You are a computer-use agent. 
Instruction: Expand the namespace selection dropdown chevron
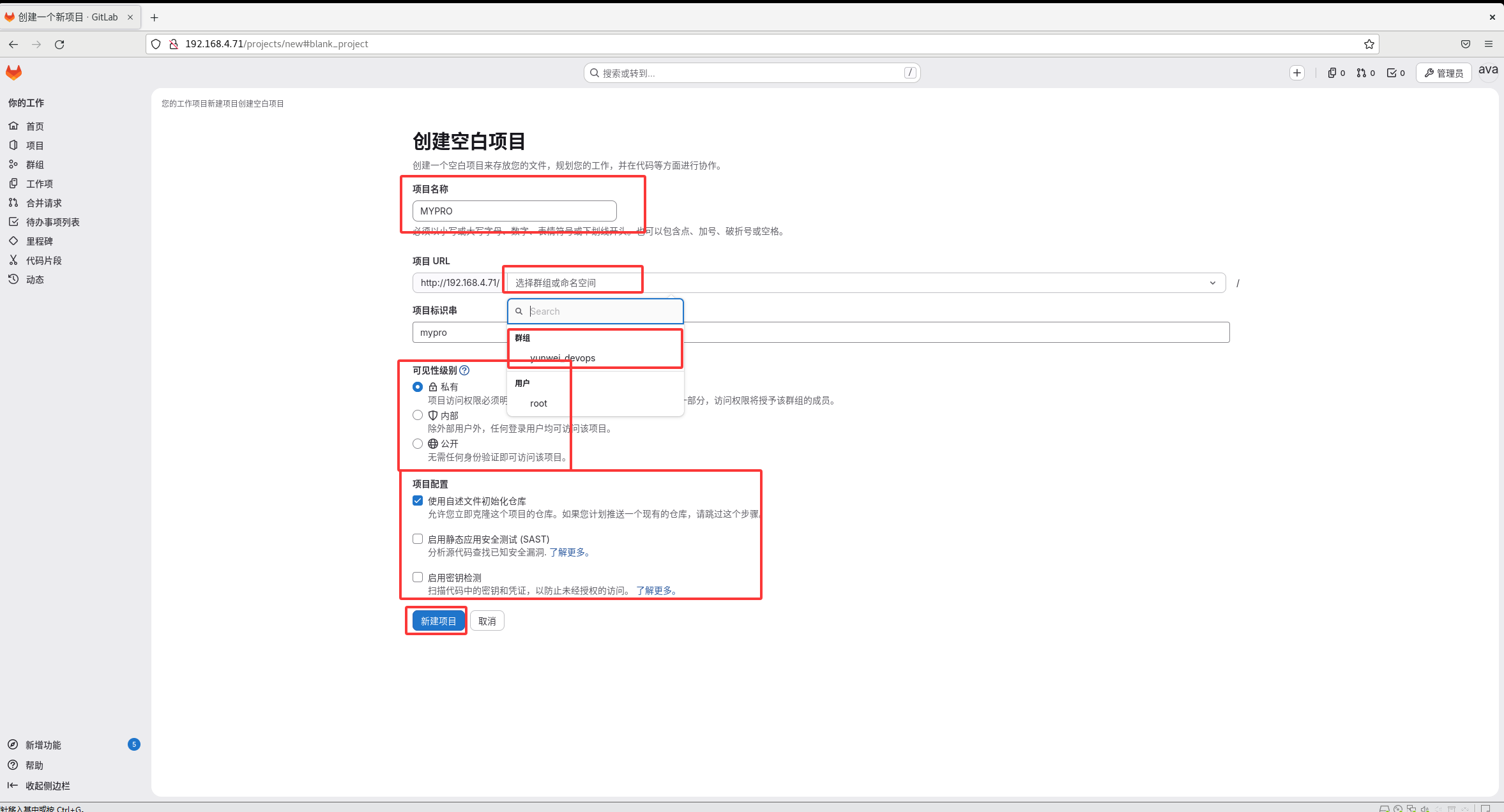coord(1212,283)
